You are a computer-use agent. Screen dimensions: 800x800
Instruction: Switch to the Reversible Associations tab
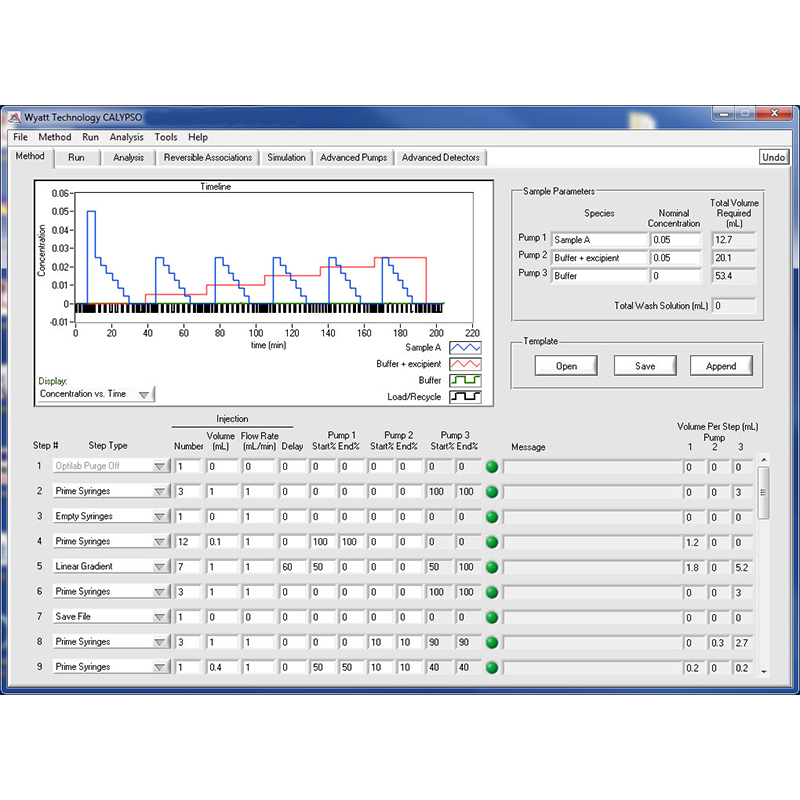[x=208, y=158]
